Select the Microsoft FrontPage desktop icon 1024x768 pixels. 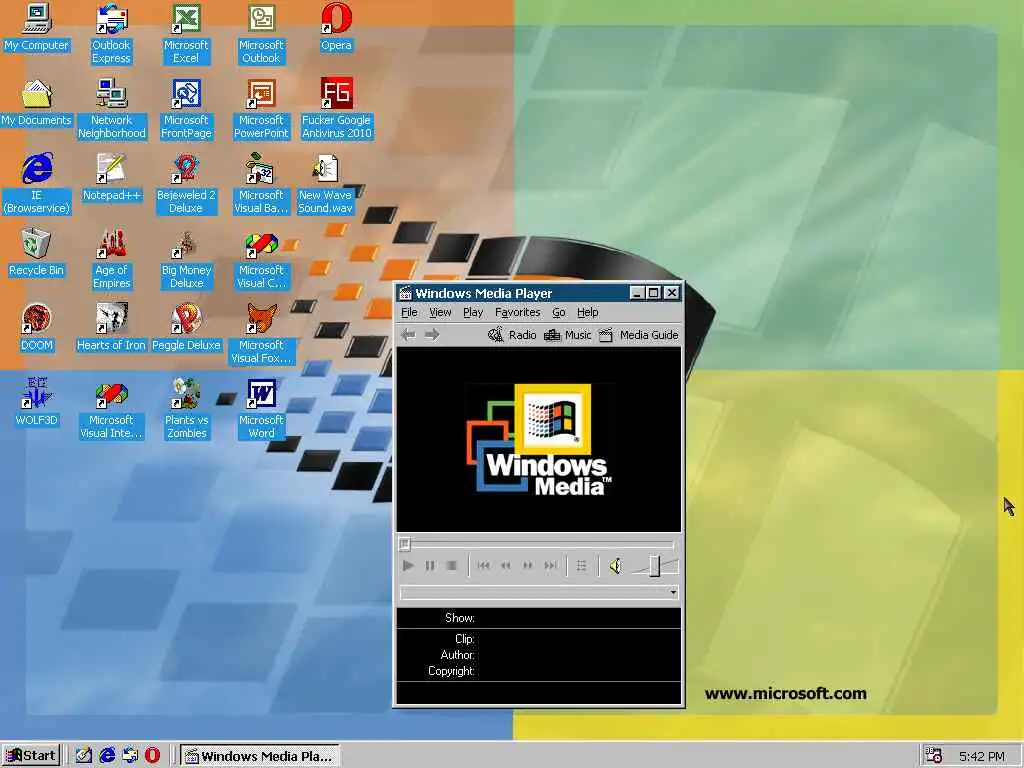coord(186,109)
